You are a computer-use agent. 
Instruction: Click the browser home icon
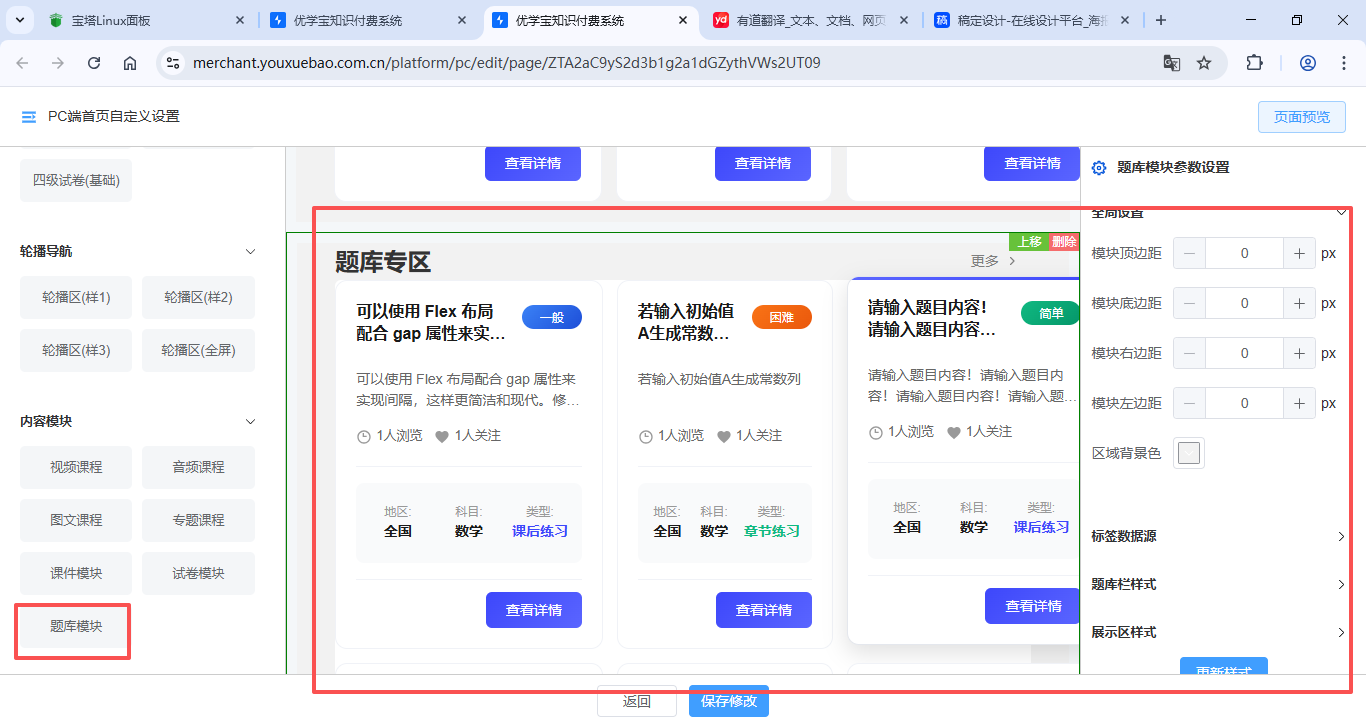click(130, 63)
